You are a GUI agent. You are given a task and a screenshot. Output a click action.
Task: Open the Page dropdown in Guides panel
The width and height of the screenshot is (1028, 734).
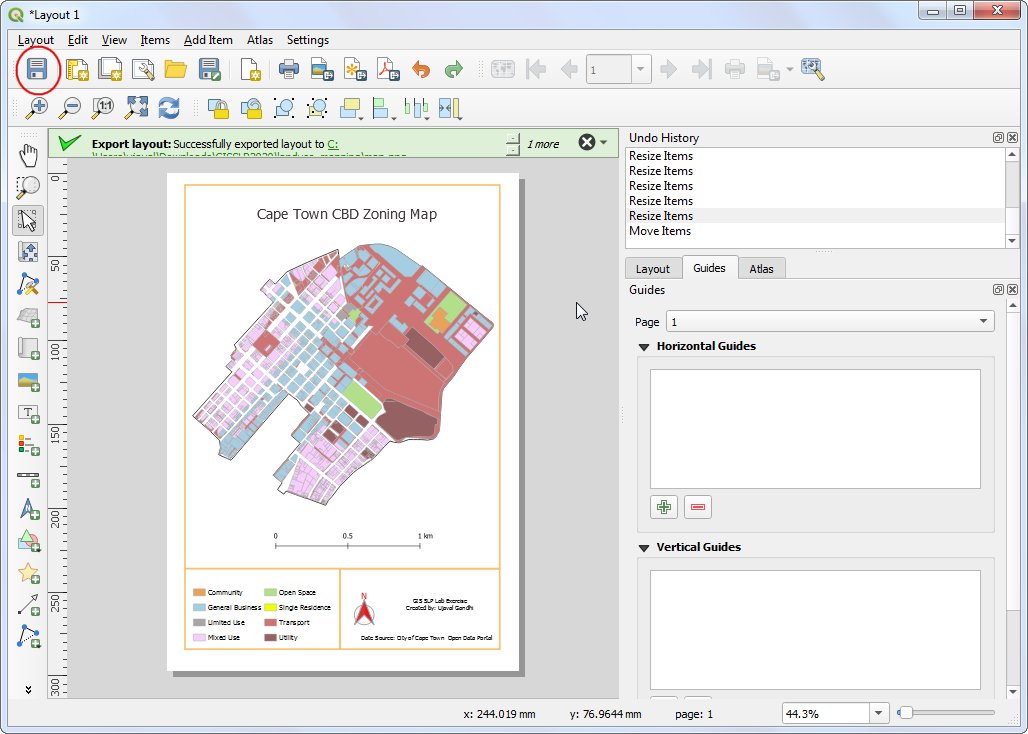(x=829, y=321)
